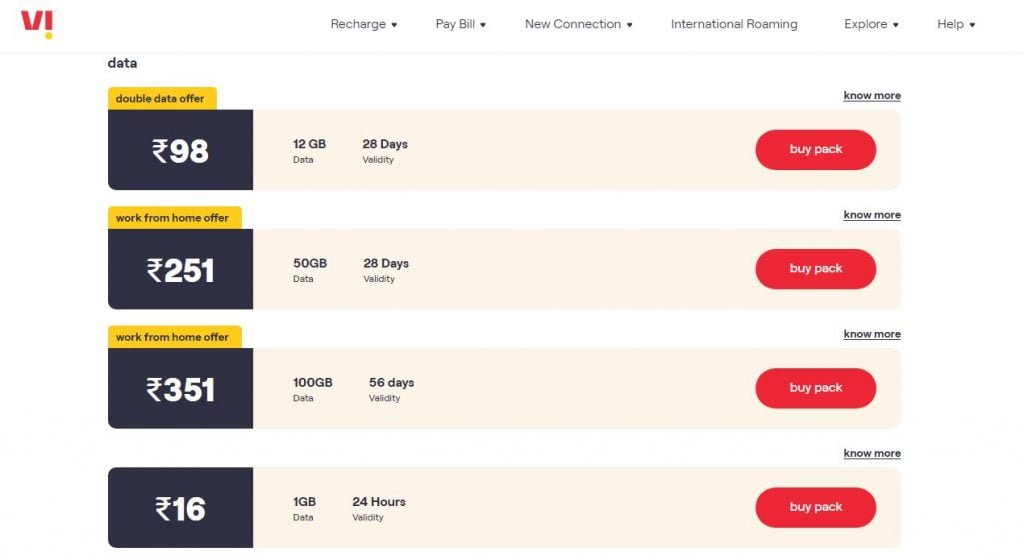Viewport: 1024px width, 560px height.
Task: Click the '28 Days' validity in ₹251 row
Action: point(386,263)
